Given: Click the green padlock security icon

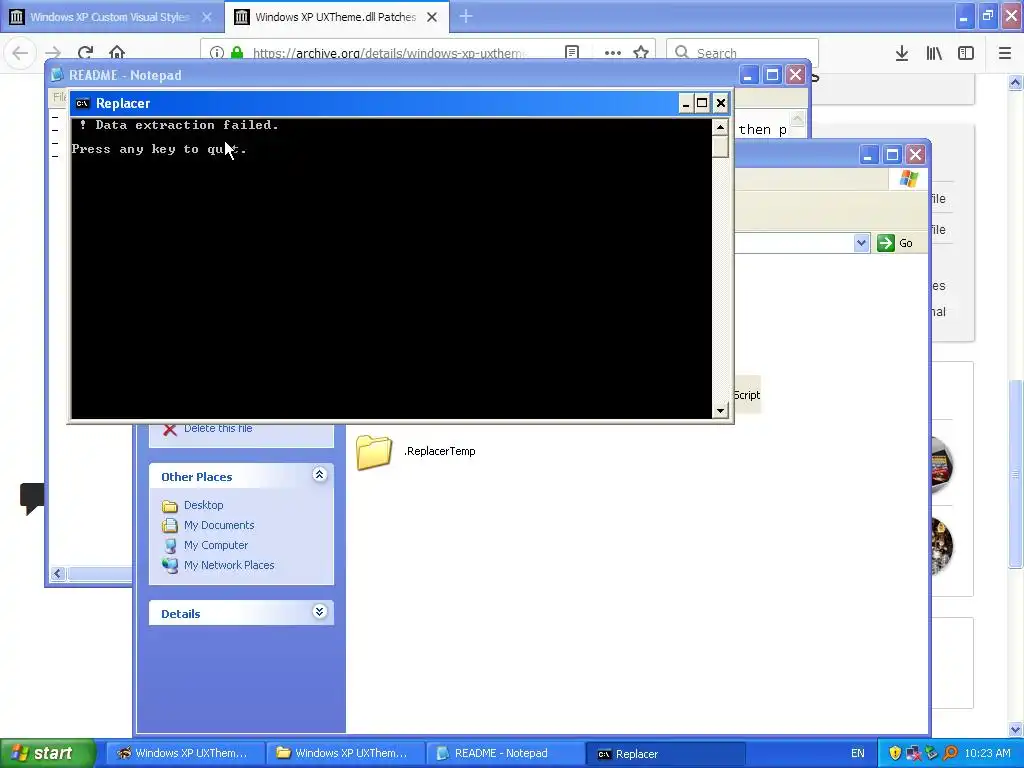Looking at the screenshot, I should click(x=237, y=53).
